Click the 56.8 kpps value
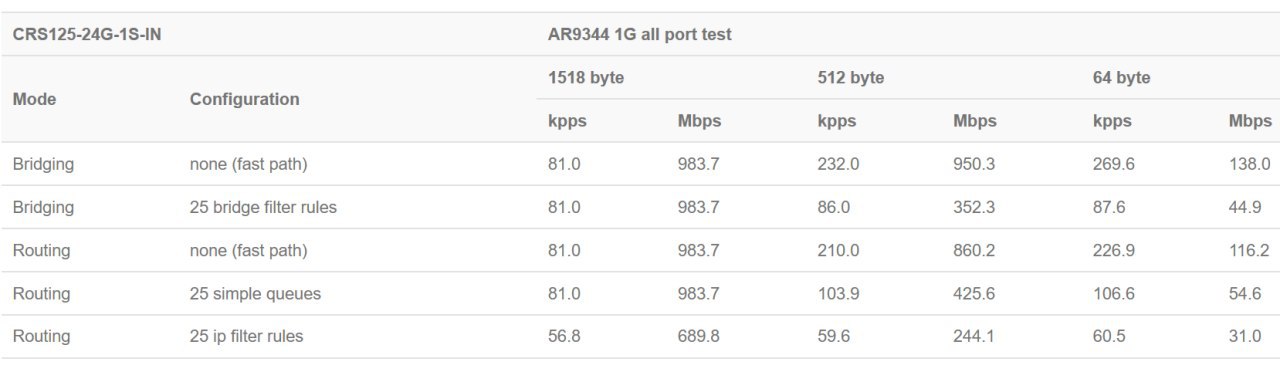This screenshot has height=372, width=1280. 564,336
